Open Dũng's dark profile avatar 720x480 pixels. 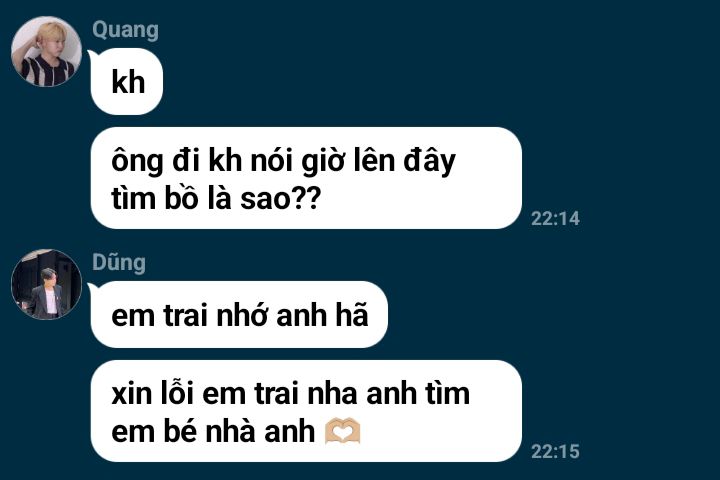point(46,284)
